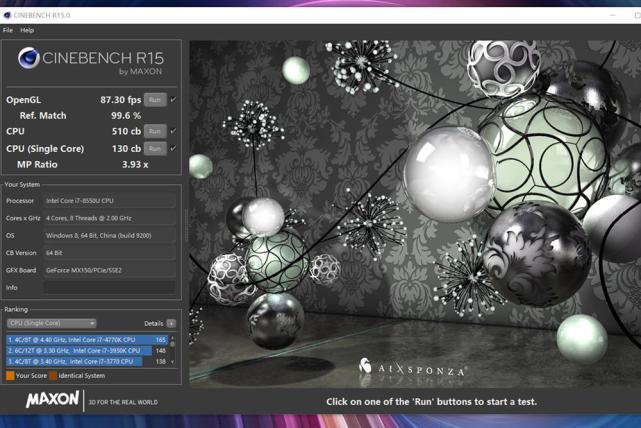Screen dimensions: 641x428
Task: Click the ranking list scroll down arrow
Action: pos(172,362)
